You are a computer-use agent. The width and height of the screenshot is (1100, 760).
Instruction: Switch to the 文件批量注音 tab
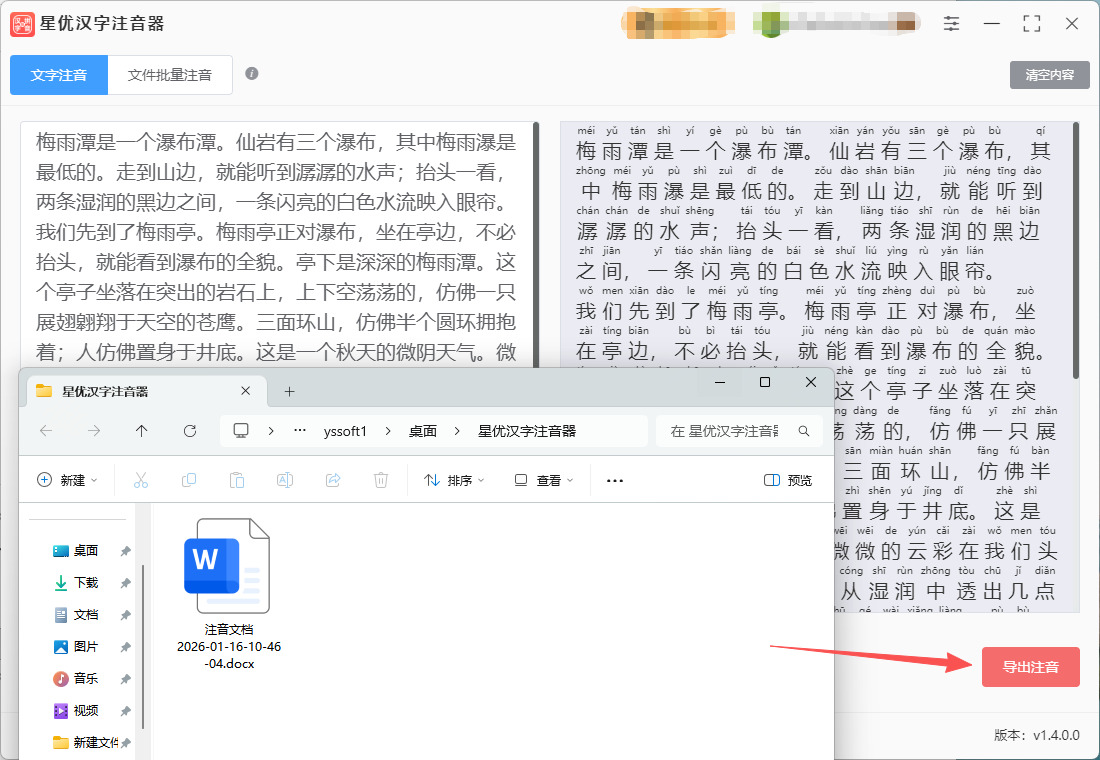(x=170, y=75)
